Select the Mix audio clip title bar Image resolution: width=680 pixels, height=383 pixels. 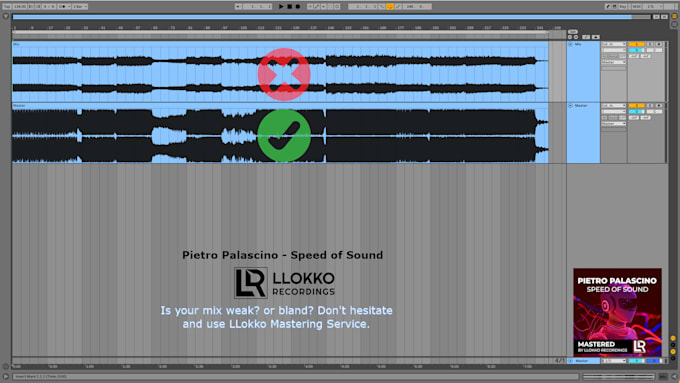pyautogui.click(x=280, y=44)
